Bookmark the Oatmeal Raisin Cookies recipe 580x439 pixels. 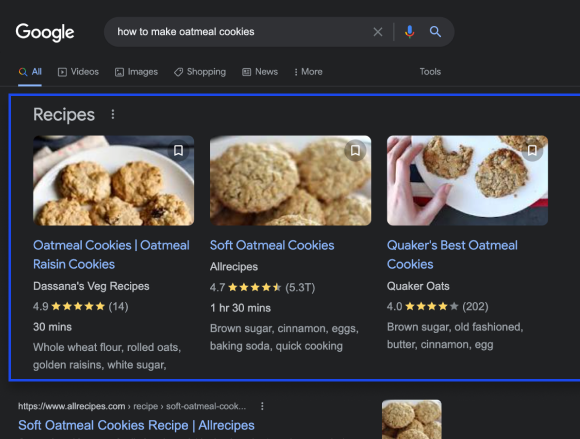click(x=178, y=151)
